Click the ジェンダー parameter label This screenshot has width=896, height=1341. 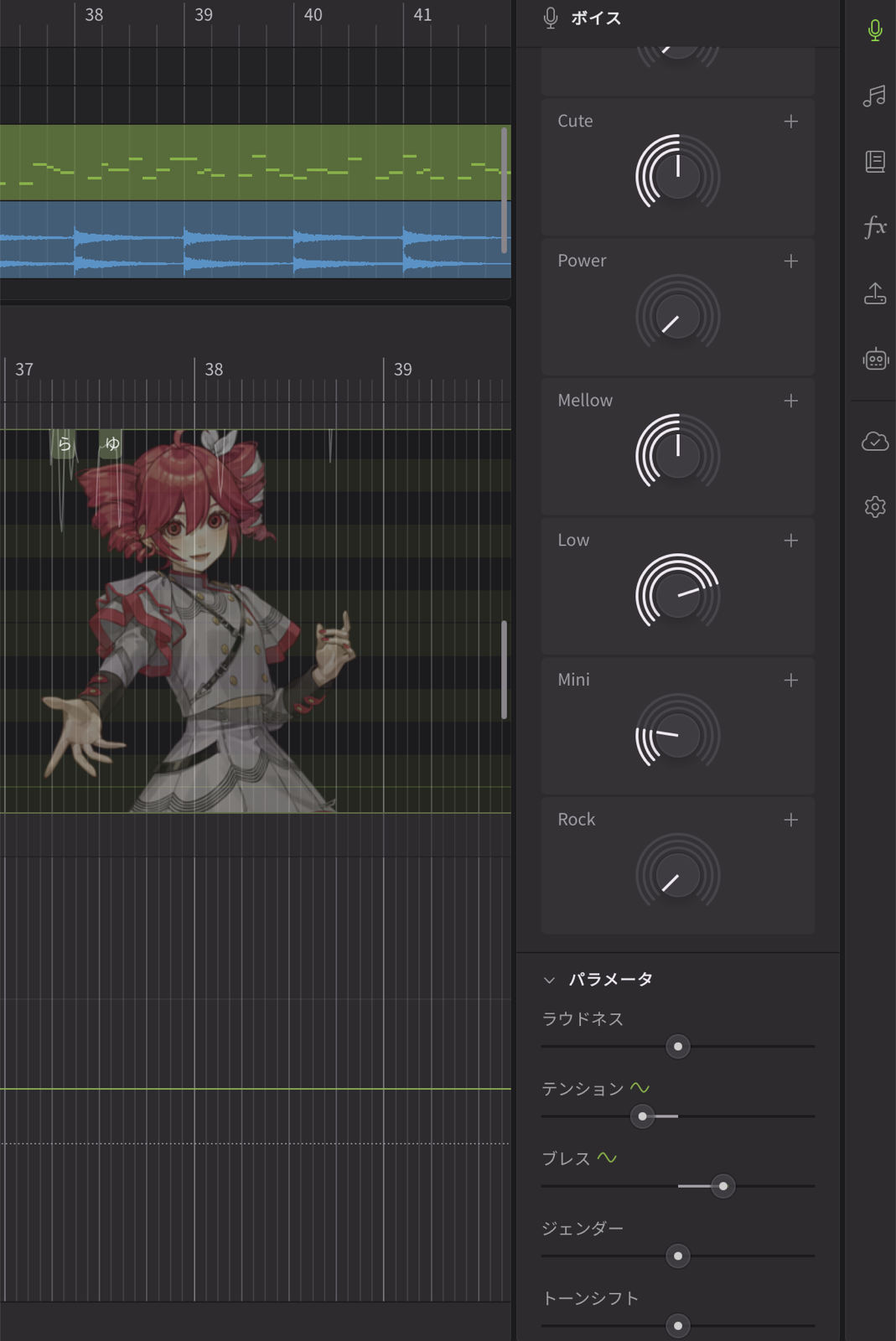coord(583,1229)
